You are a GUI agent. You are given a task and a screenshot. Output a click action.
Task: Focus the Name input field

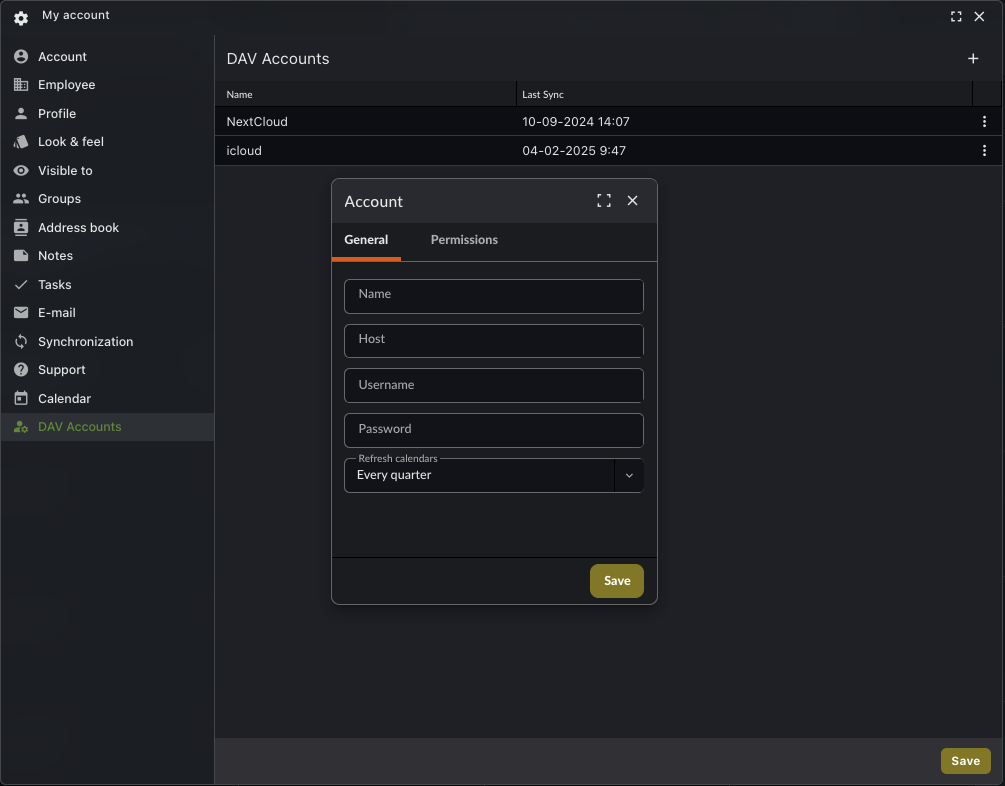[494, 296]
